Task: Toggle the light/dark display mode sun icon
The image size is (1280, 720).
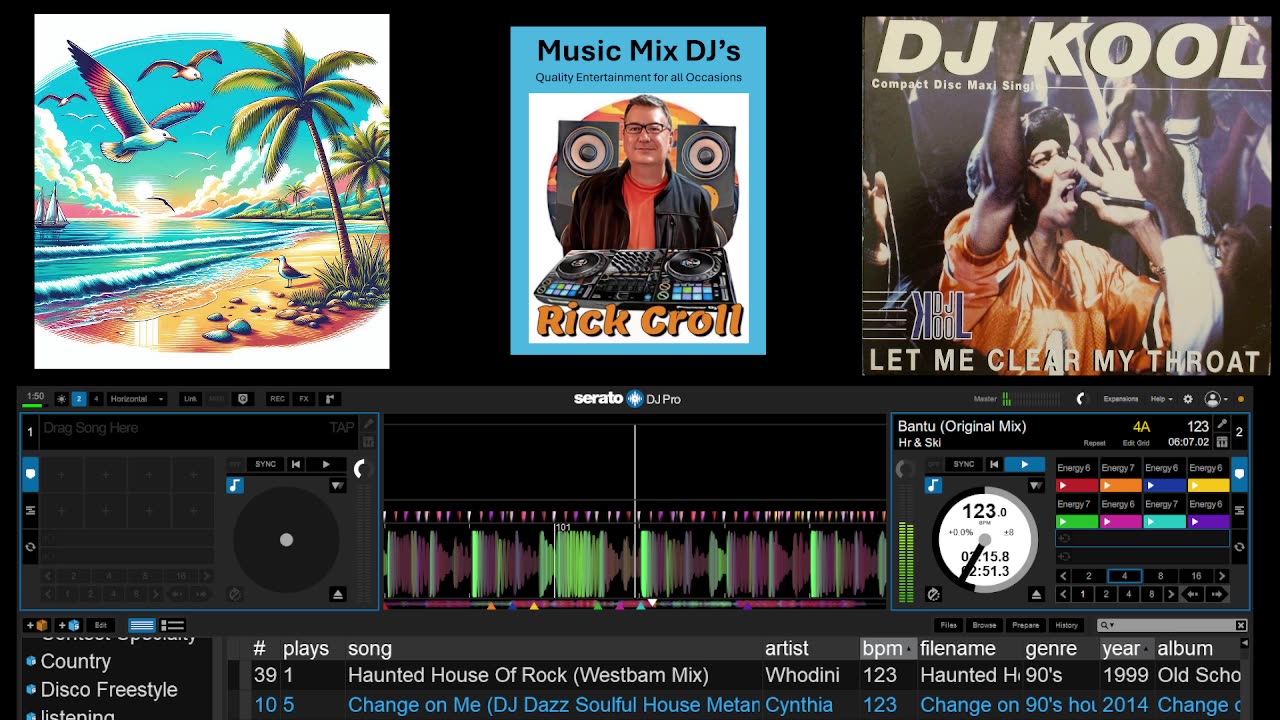Action: click(x=61, y=399)
